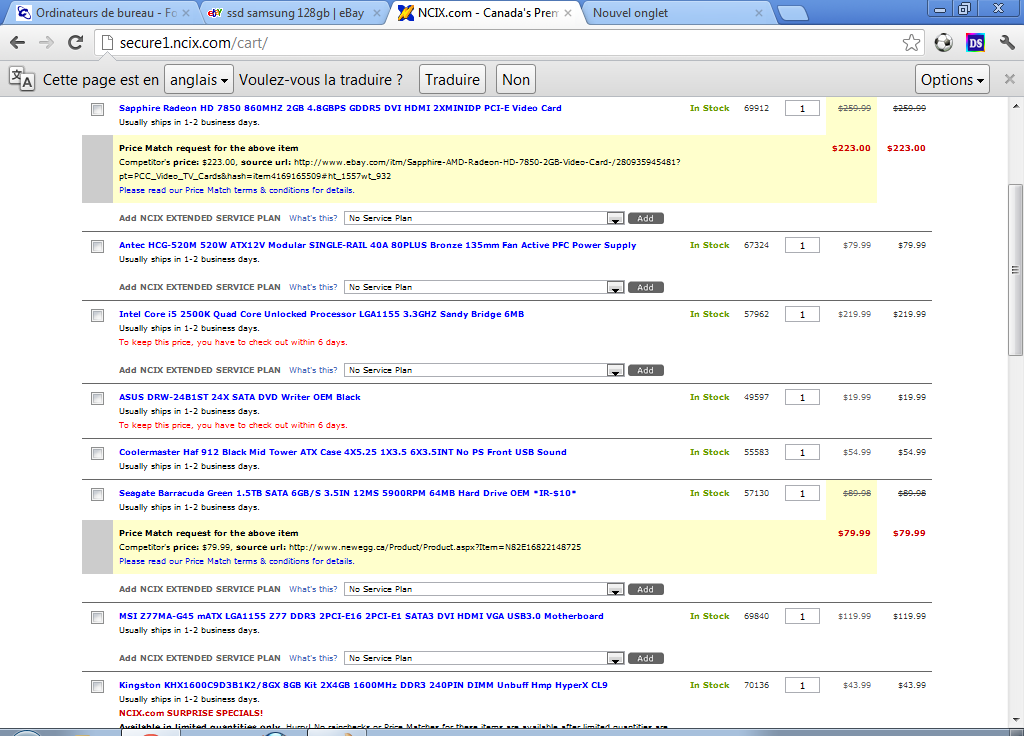
Task: Select the Intel Core i5 2500K checkbox
Action: 97,315
